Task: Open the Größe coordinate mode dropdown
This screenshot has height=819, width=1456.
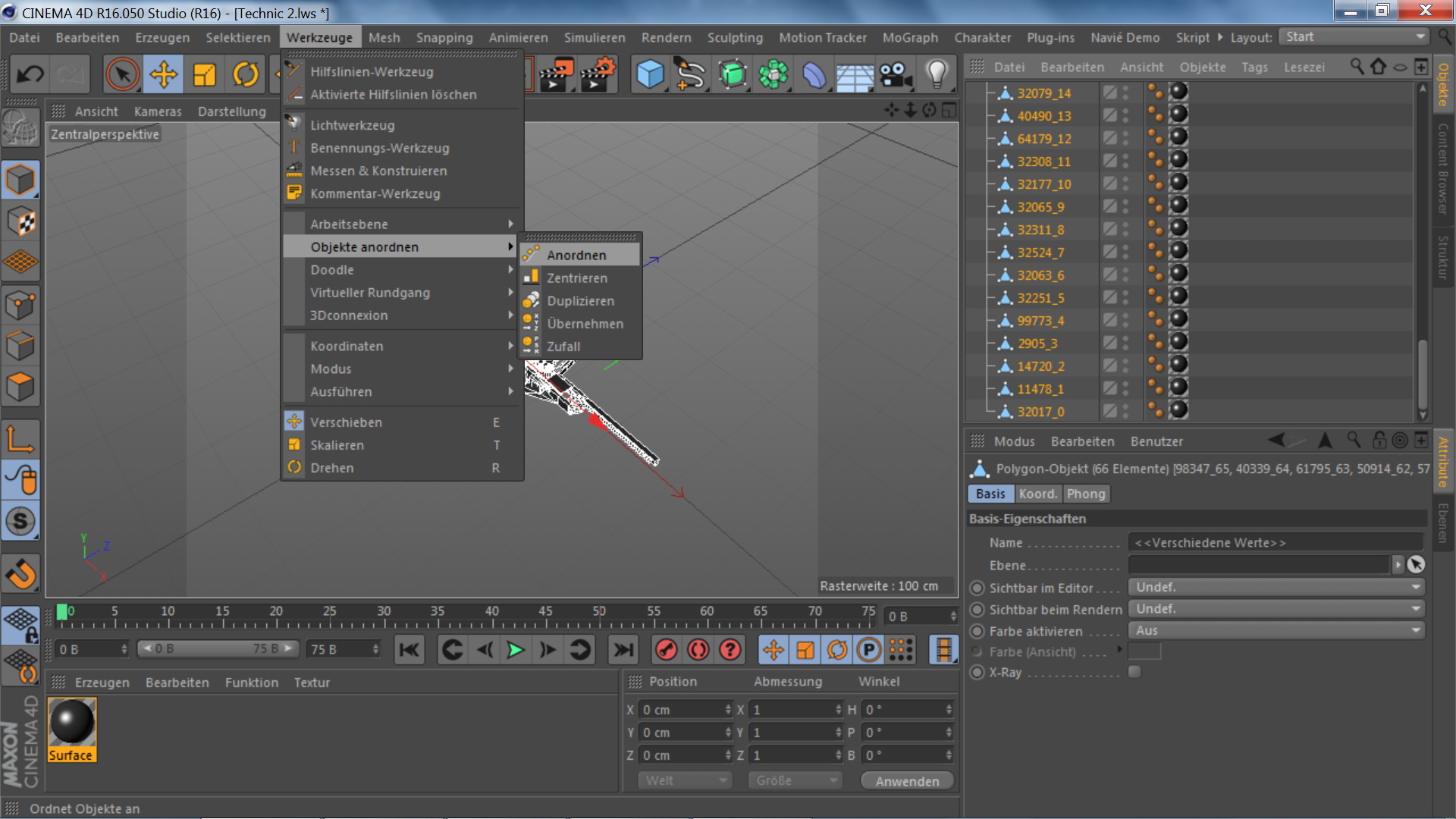Action: tap(795, 780)
